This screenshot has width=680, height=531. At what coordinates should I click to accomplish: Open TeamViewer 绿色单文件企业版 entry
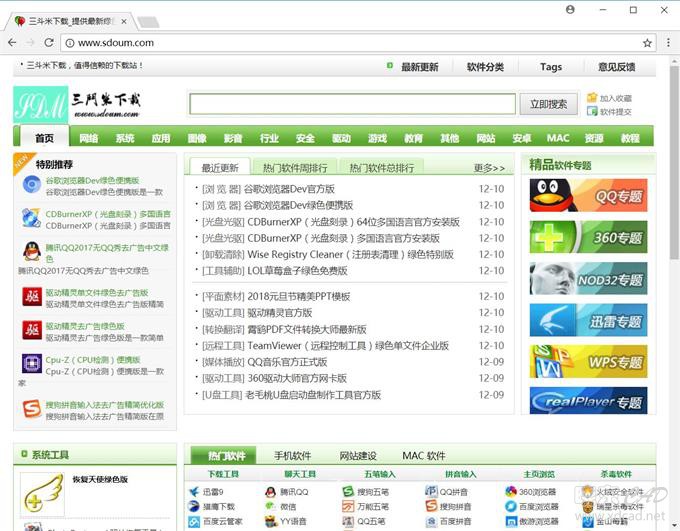pos(348,346)
